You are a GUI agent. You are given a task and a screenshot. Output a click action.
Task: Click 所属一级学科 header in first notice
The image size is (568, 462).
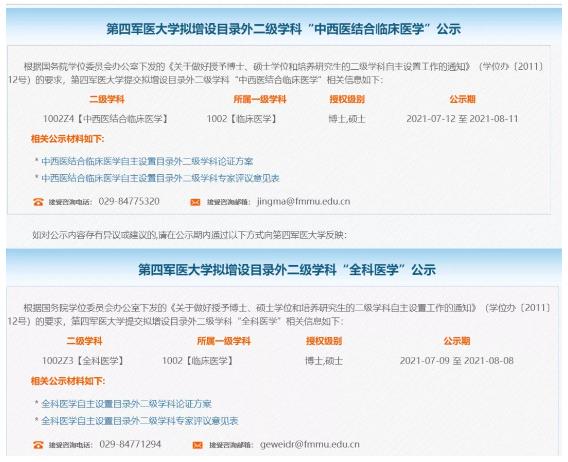pyautogui.click(x=260, y=99)
